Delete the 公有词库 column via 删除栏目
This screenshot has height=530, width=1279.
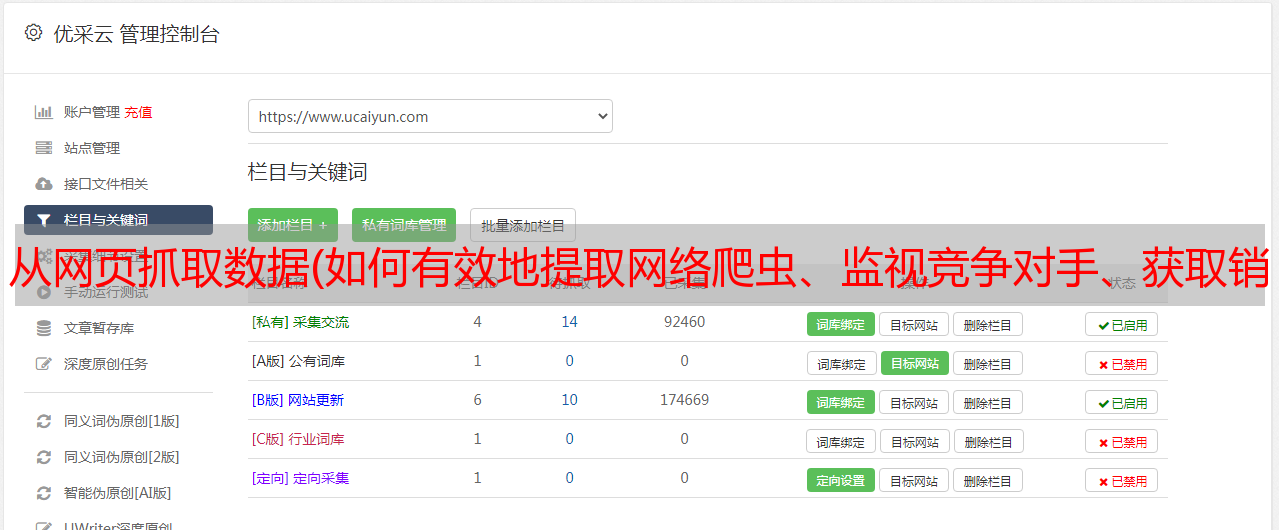click(x=987, y=363)
